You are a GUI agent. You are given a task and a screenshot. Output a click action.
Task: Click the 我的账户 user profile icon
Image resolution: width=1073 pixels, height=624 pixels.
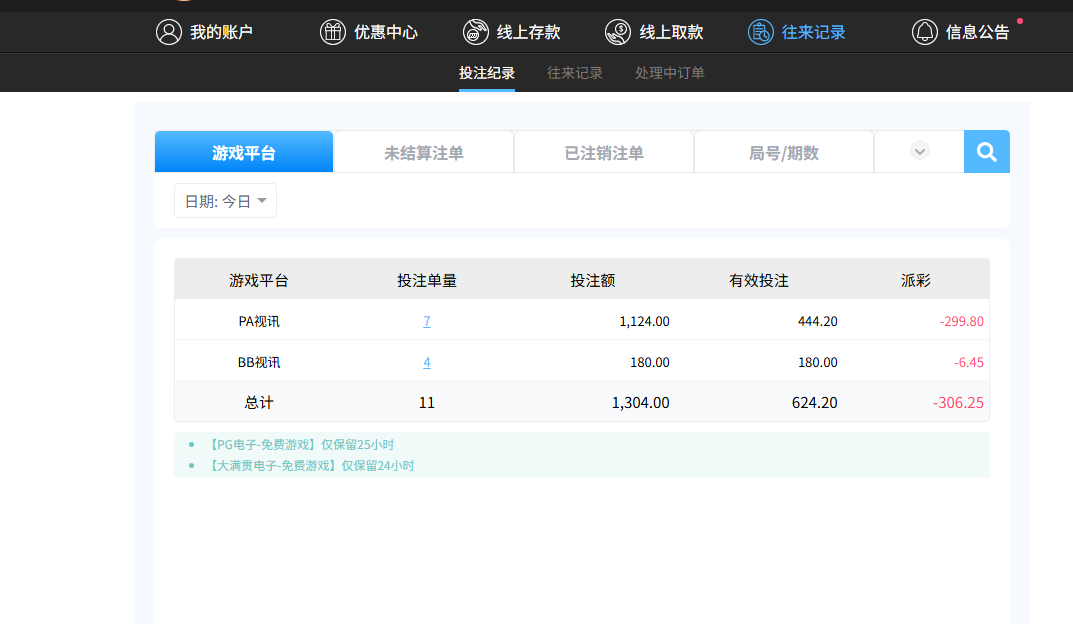point(168,32)
